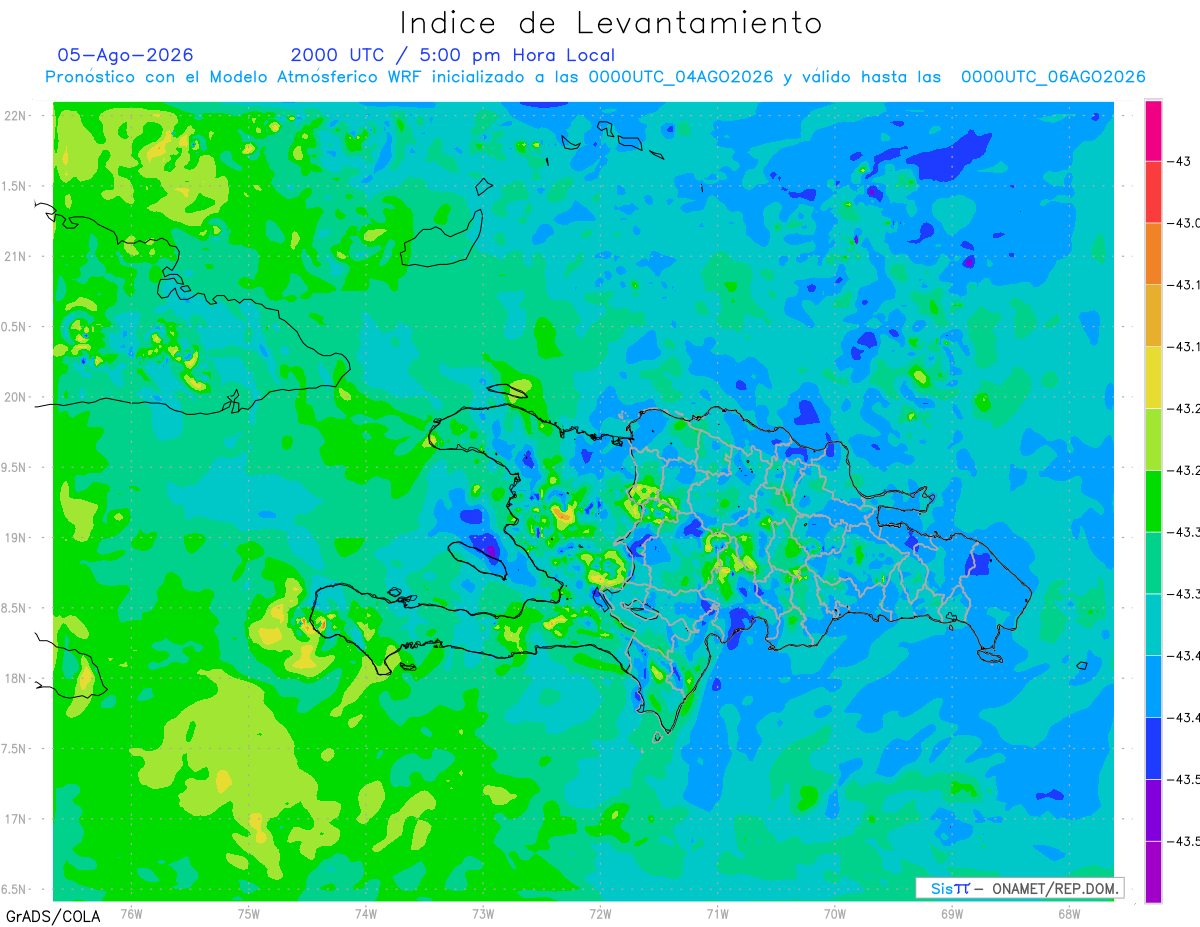The height and width of the screenshot is (927, 1200).
Task: Click the '18N' latitude label
Action: point(16,679)
